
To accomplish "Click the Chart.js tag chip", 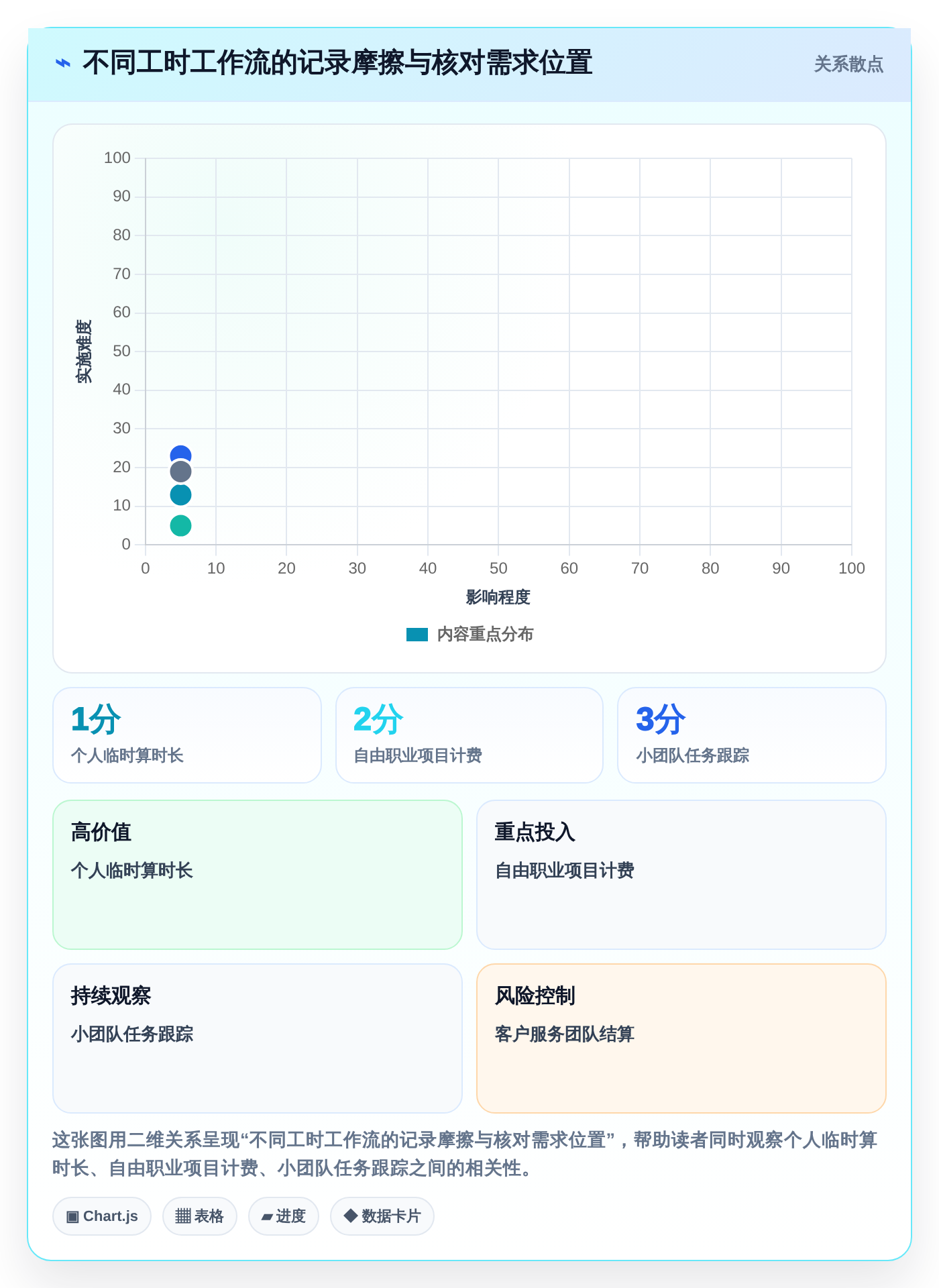I will pyautogui.click(x=102, y=1216).
